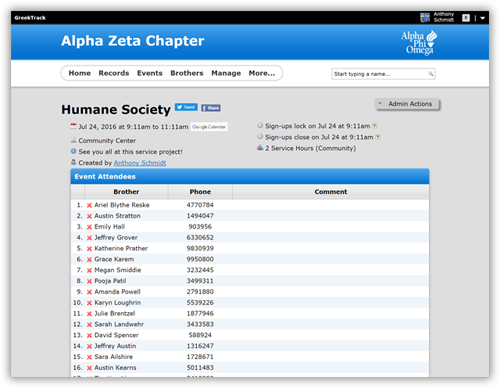500x388 pixels.
Task: Click the GreekTrack brand link
Action: coord(30,18)
